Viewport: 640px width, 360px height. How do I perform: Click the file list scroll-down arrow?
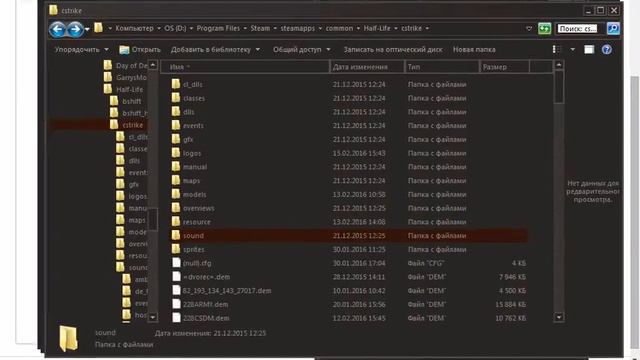(559, 317)
